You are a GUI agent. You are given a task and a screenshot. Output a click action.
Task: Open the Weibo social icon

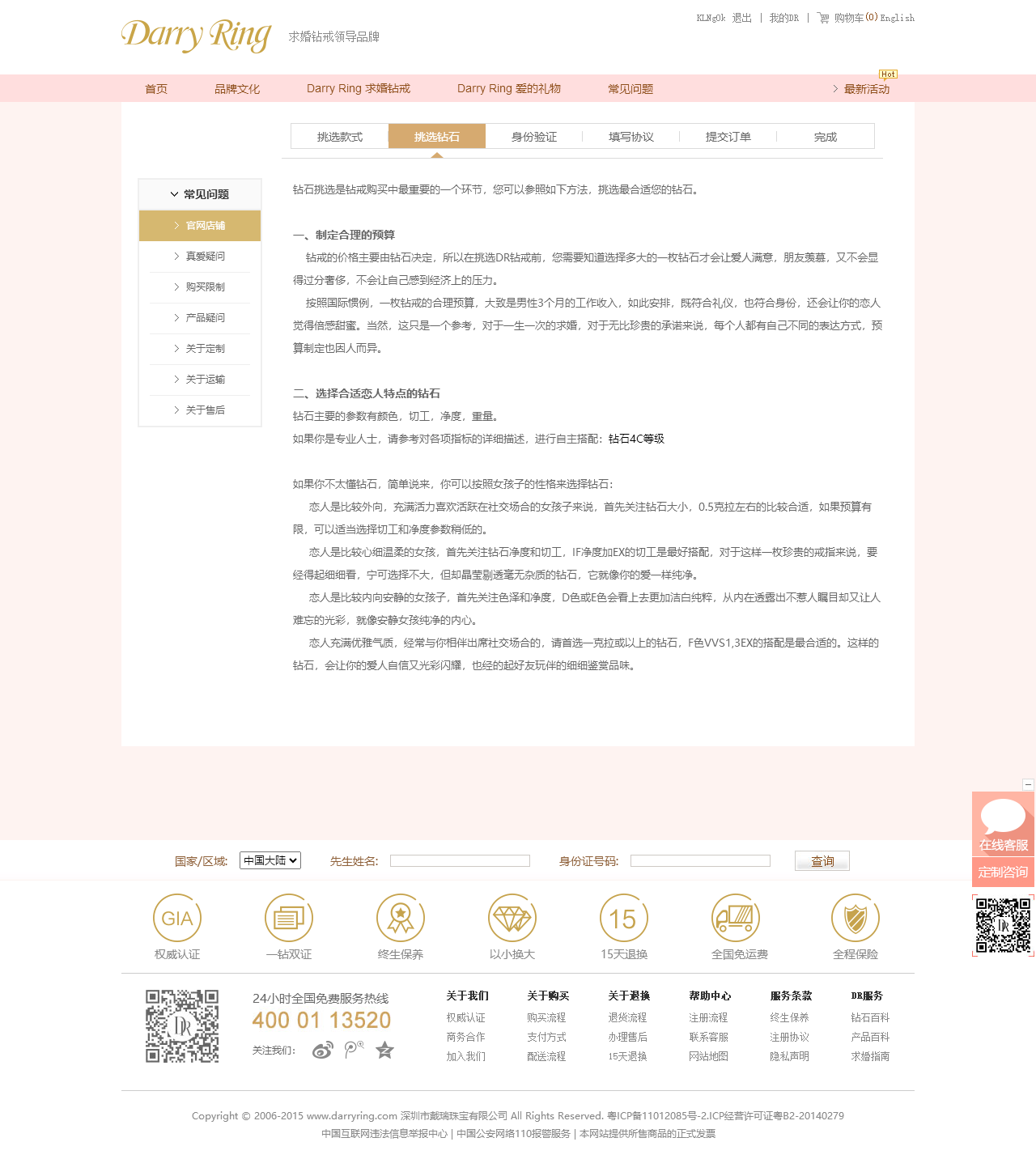click(323, 1051)
